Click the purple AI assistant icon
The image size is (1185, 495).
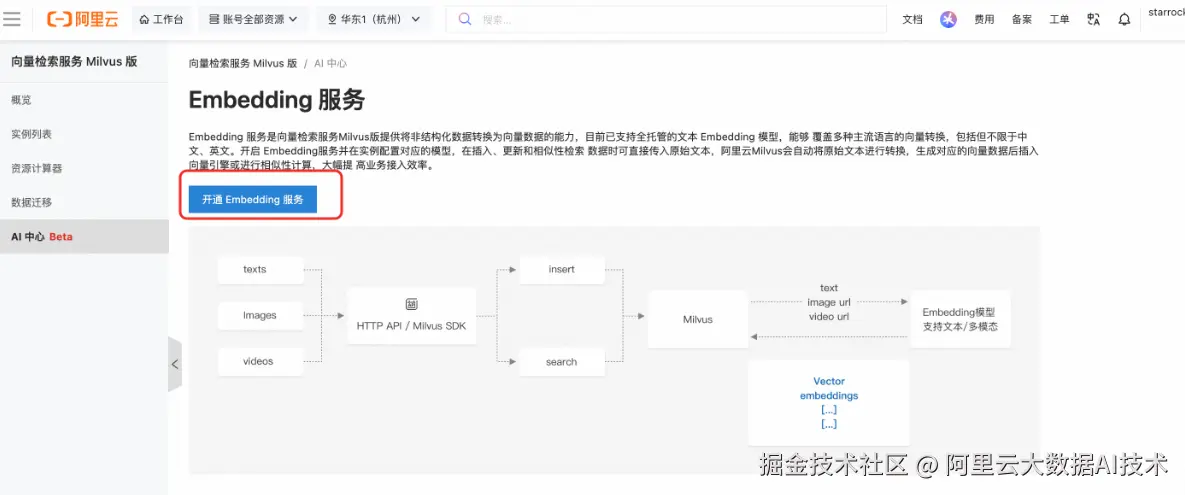[x=948, y=20]
